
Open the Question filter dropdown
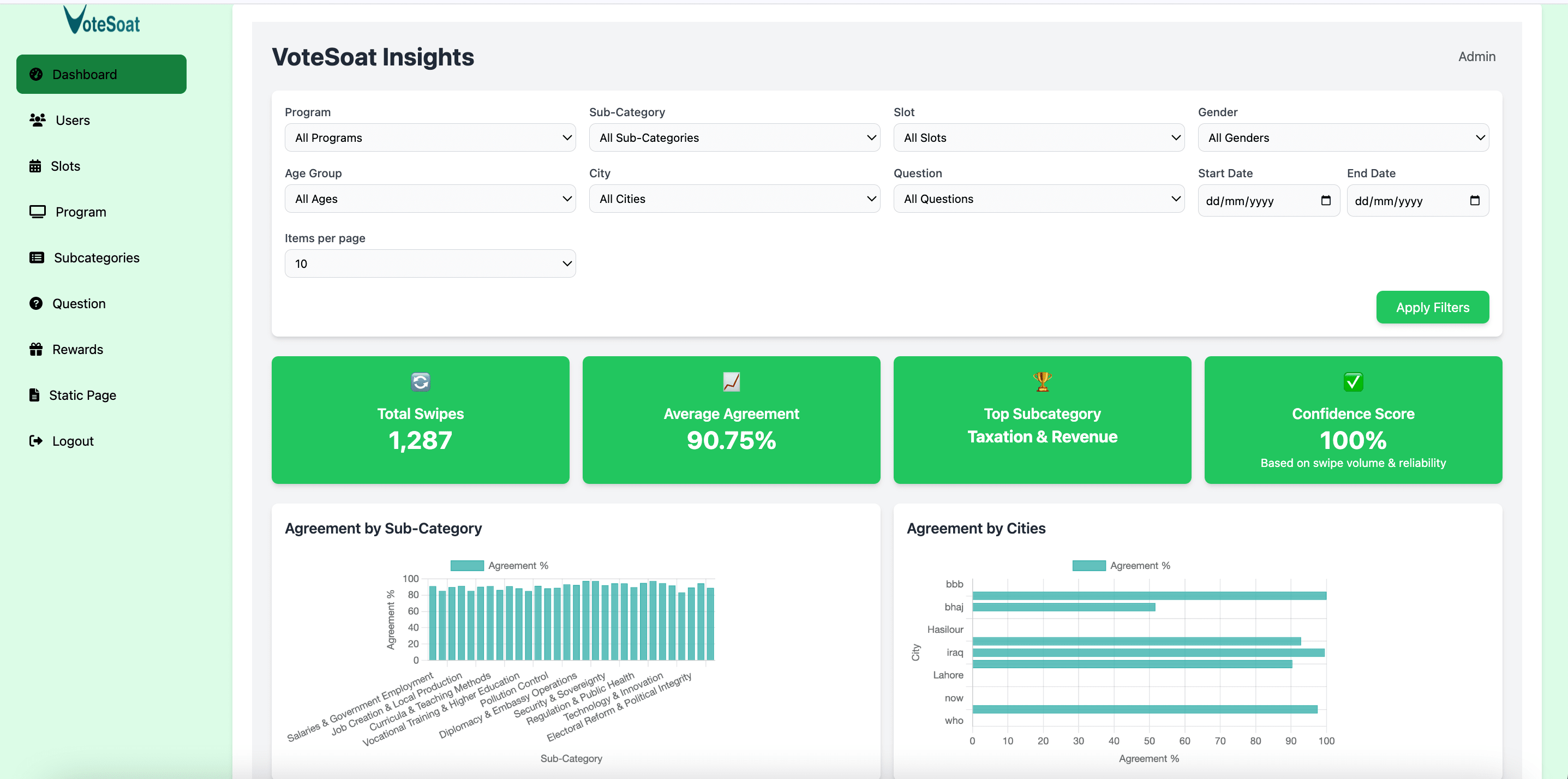1039,199
